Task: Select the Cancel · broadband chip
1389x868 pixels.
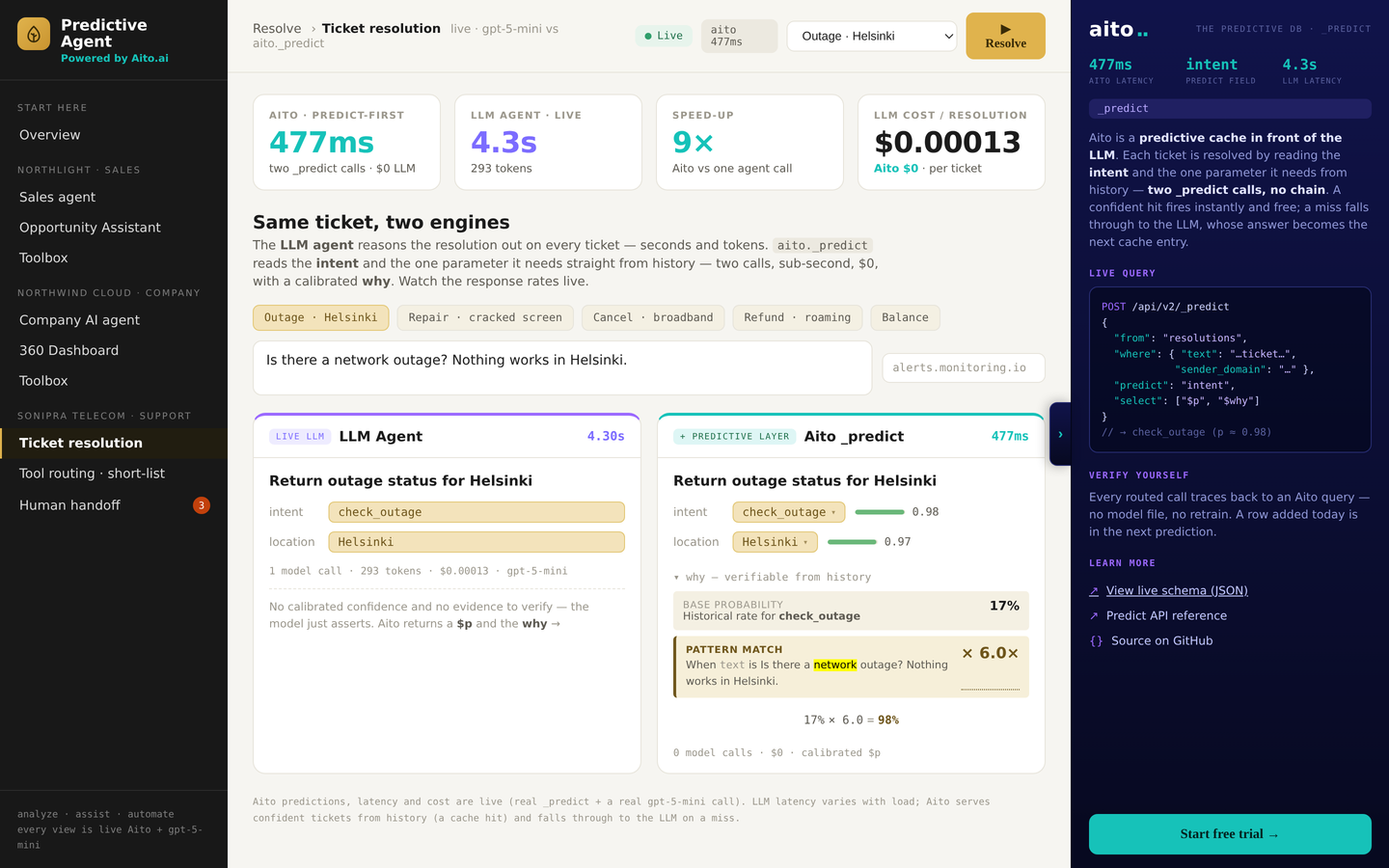Action: tap(653, 317)
